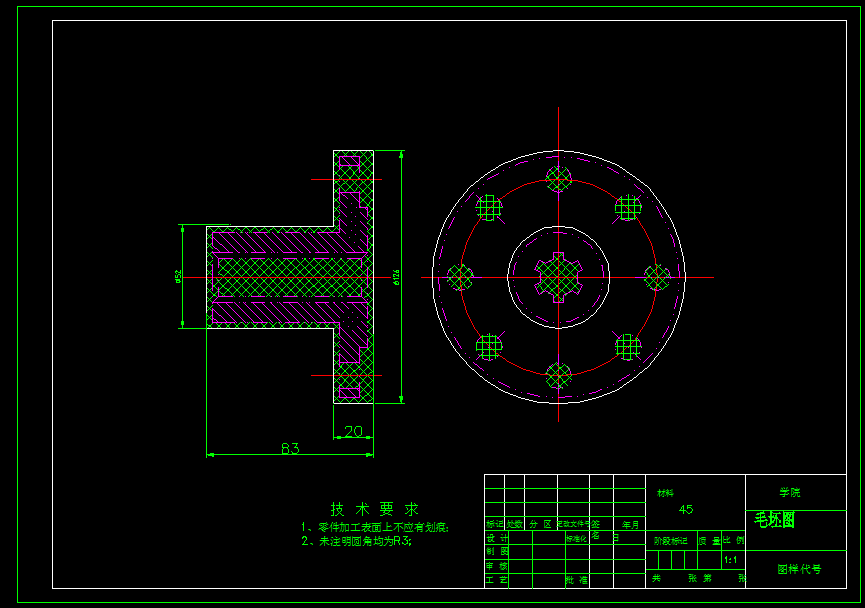The width and height of the screenshot is (865, 608).
Task: Click the 工艺 row label
Action: pyautogui.click(x=497, y=580)
